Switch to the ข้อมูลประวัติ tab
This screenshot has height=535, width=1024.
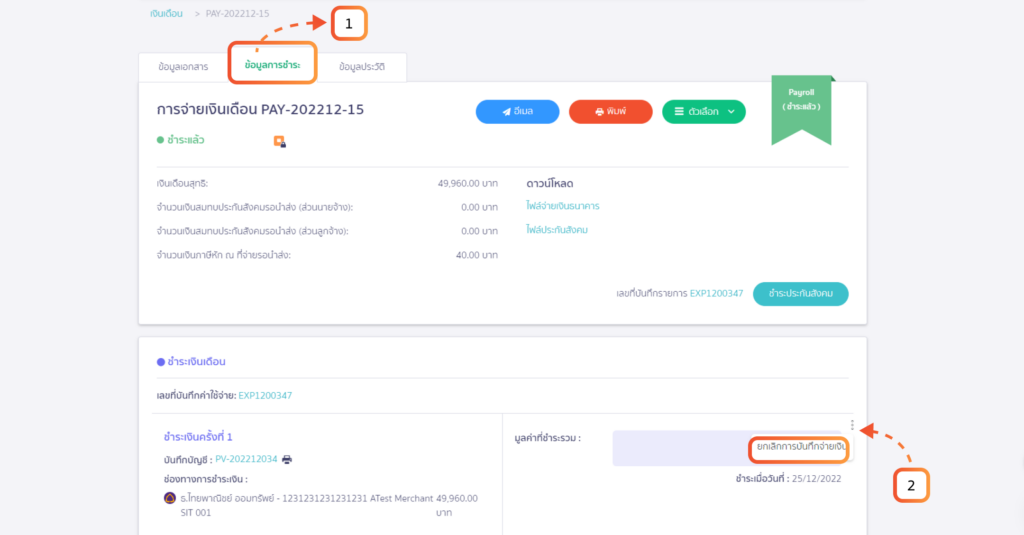361,66
